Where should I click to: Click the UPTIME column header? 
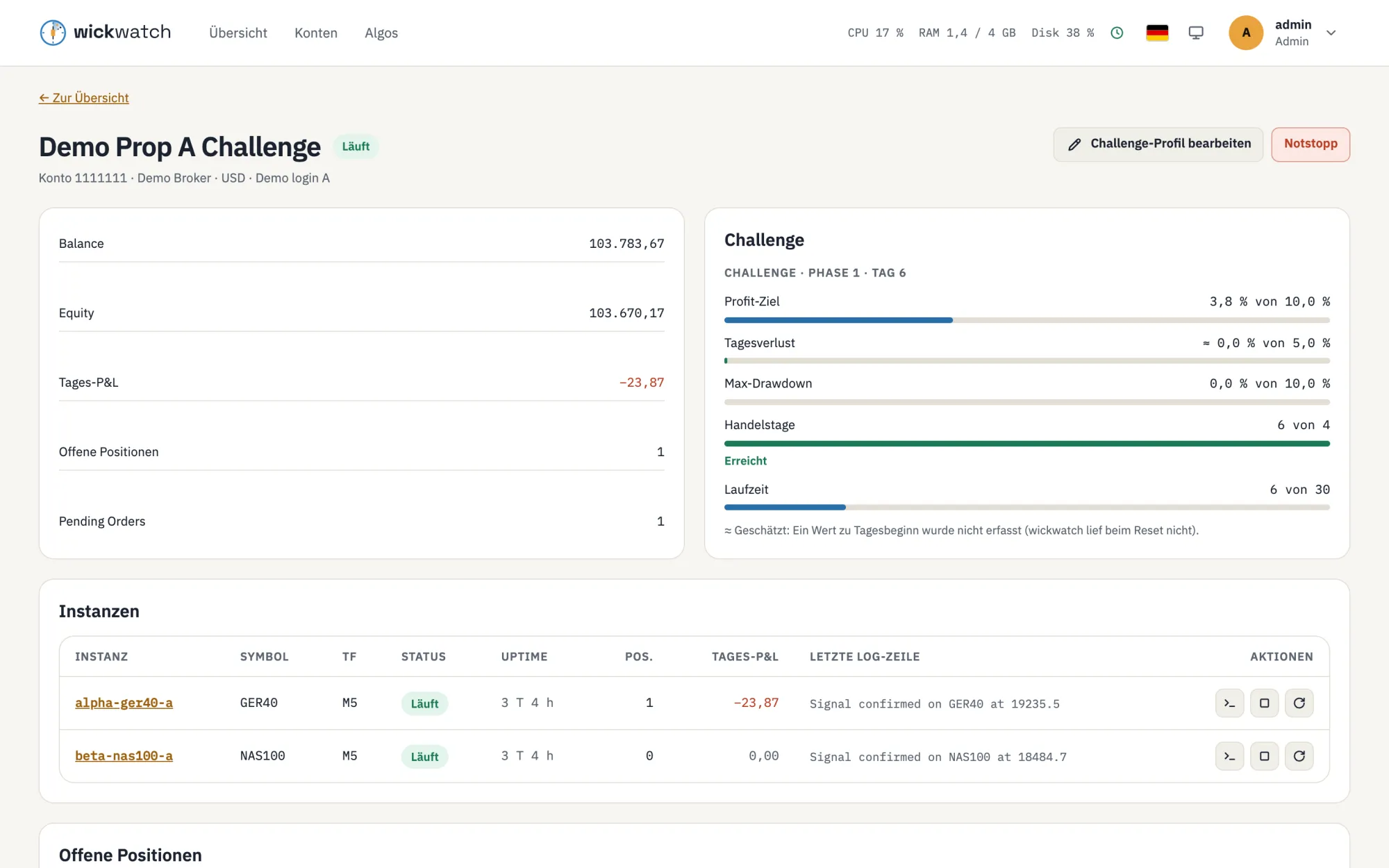[524, 657]
